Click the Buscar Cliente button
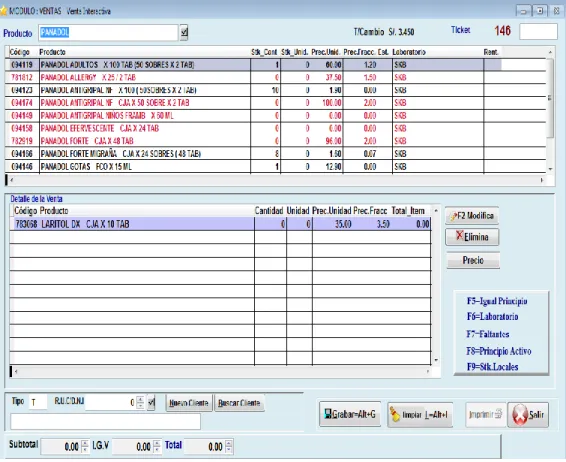 click(x=239, y=403)
